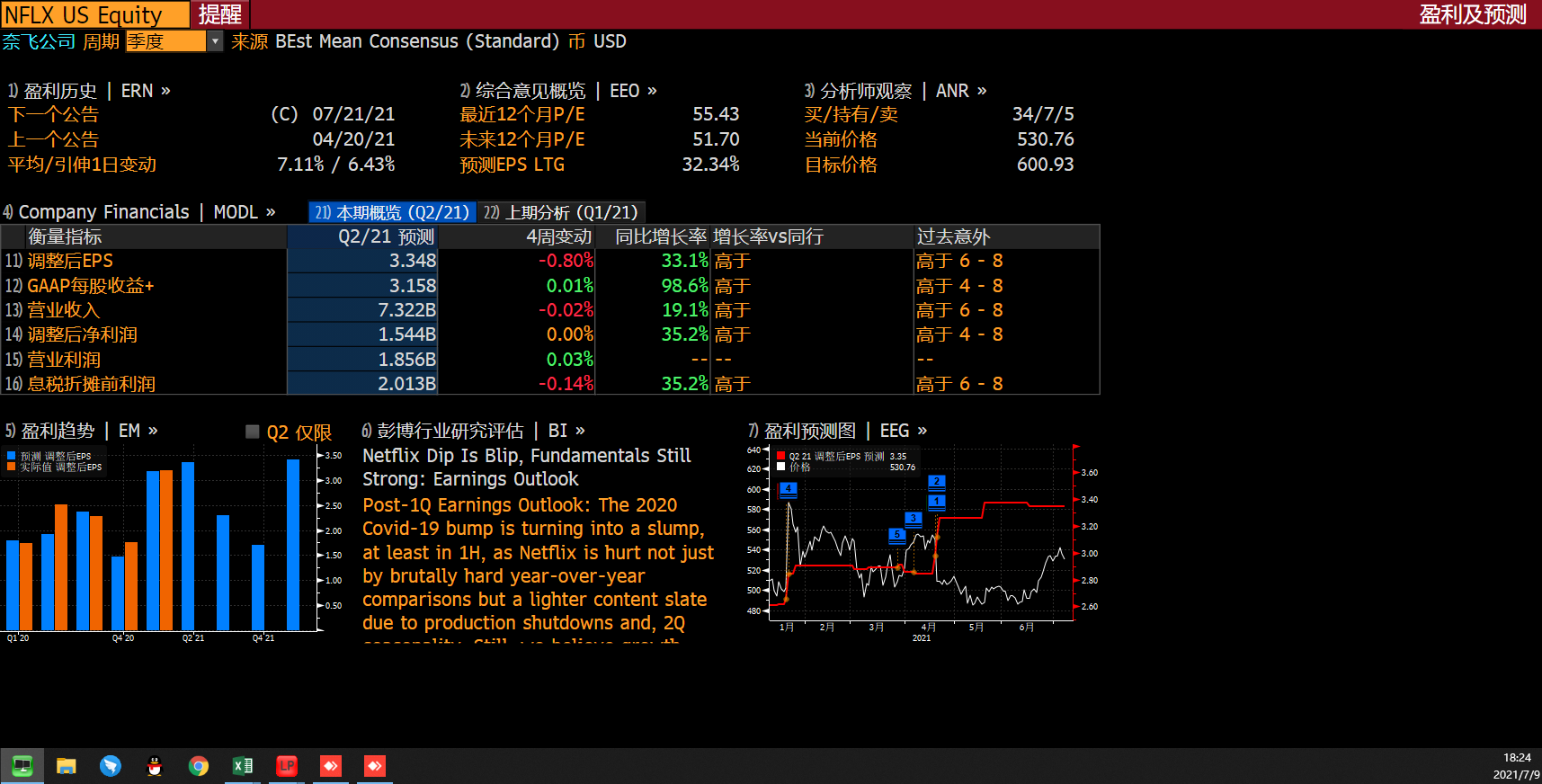
Task: Click the blue 预测 调整后EPS legend swatch
Action: point(12,456)
